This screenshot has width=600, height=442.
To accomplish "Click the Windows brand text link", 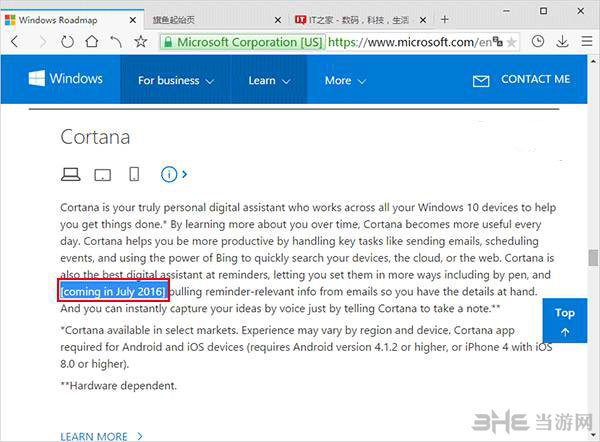I will tap(76, 78).
